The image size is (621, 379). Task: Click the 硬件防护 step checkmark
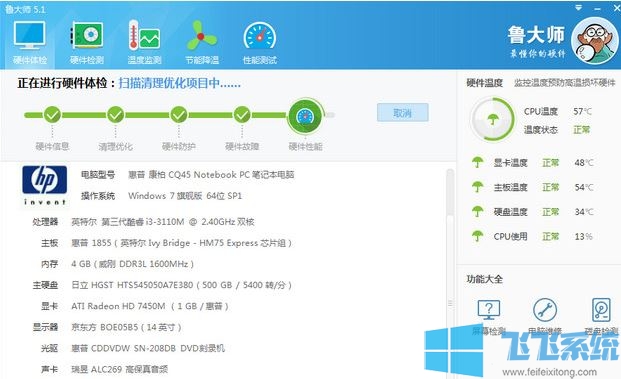179,115
